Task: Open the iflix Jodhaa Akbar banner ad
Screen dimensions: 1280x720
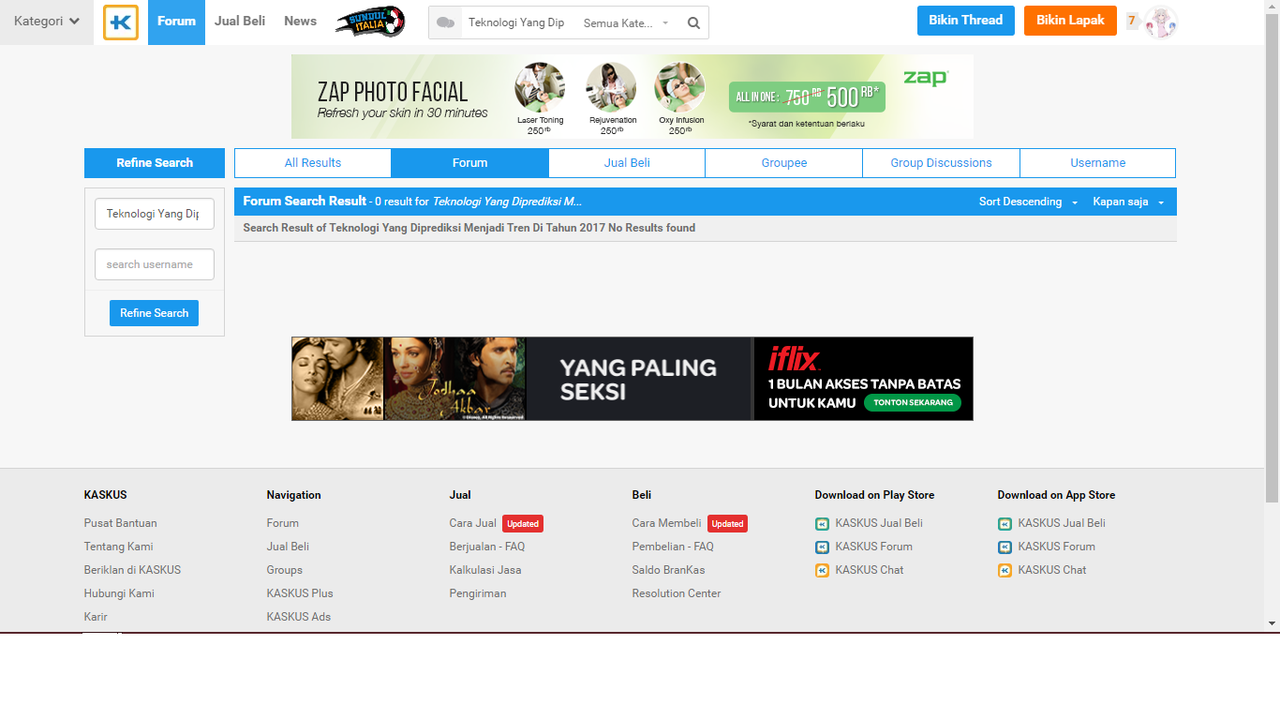Action: [x=632, y=378]
